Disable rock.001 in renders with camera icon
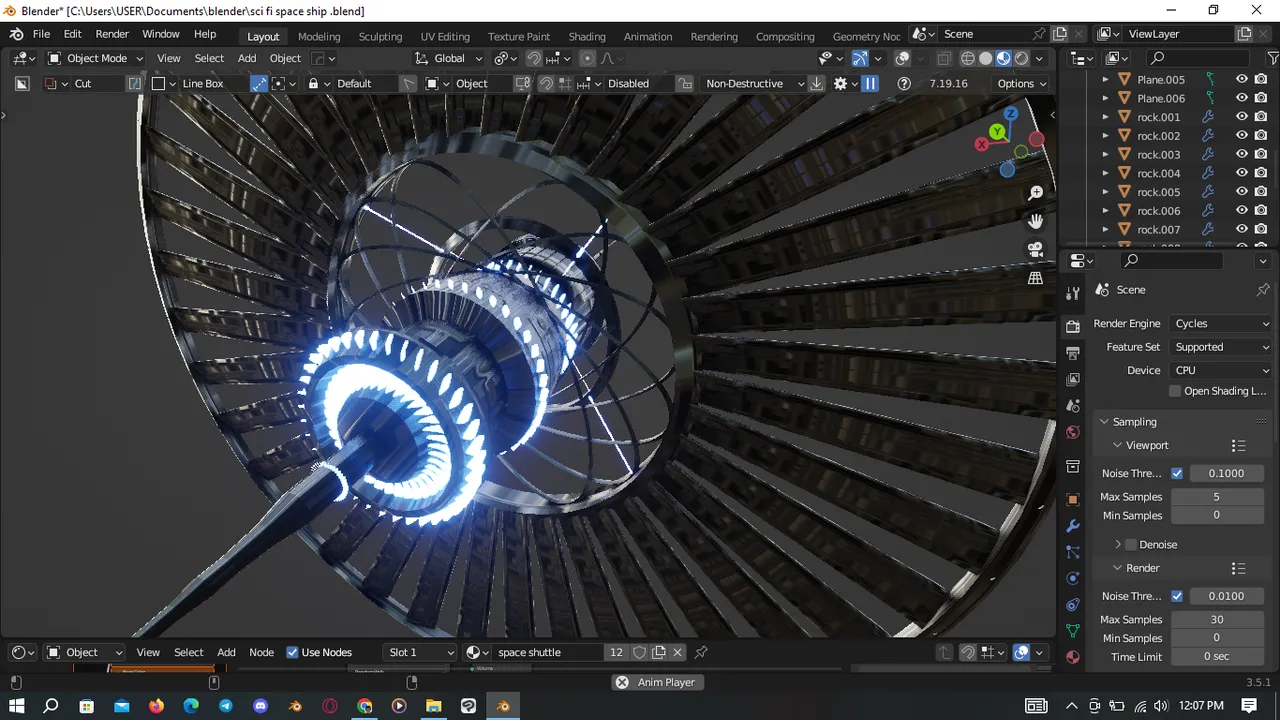The image size is (1280, 720). tap(1261, 117)
